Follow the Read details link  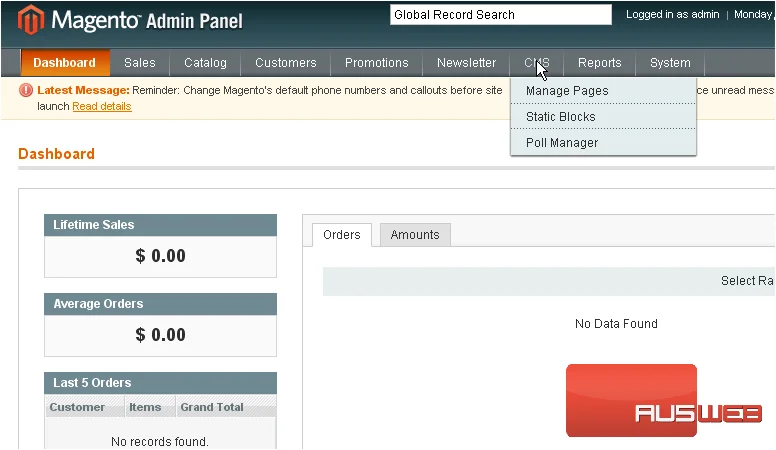click(101, 106)
